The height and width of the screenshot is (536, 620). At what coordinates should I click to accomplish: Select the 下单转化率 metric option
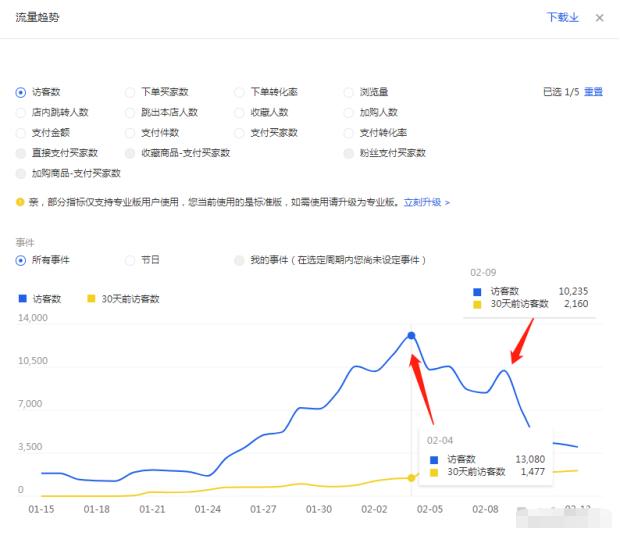click(x=239, y=92)
